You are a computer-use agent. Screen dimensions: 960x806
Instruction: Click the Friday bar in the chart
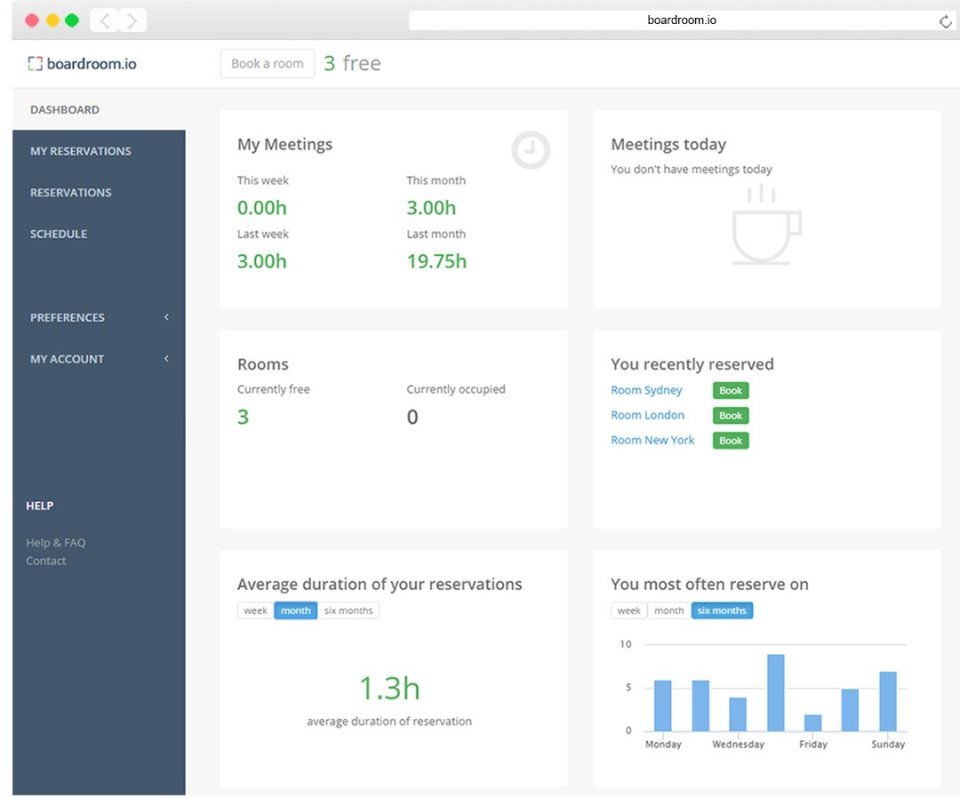(813, 723)
